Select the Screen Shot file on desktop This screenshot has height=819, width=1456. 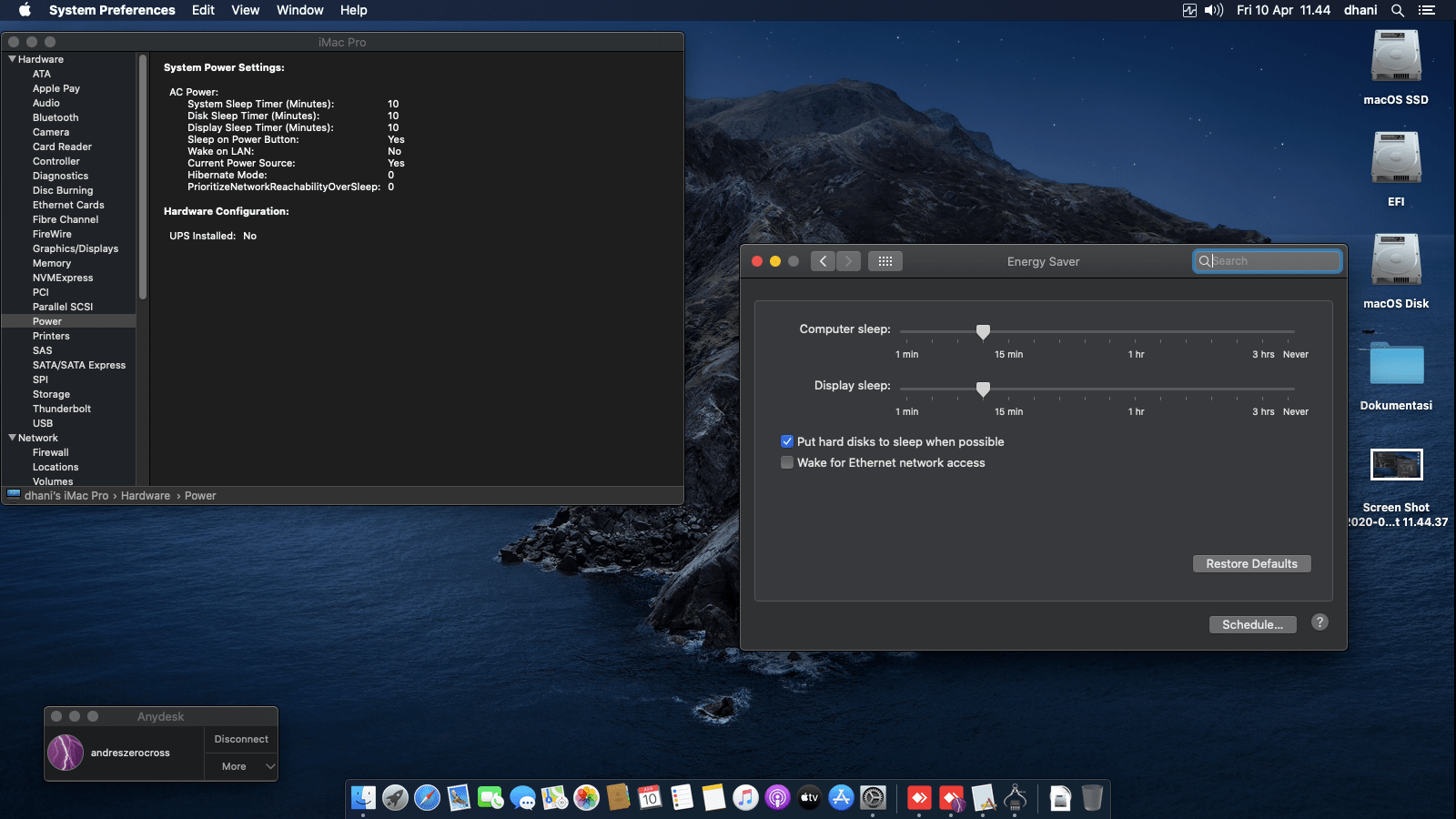[x=1396, y=465]
